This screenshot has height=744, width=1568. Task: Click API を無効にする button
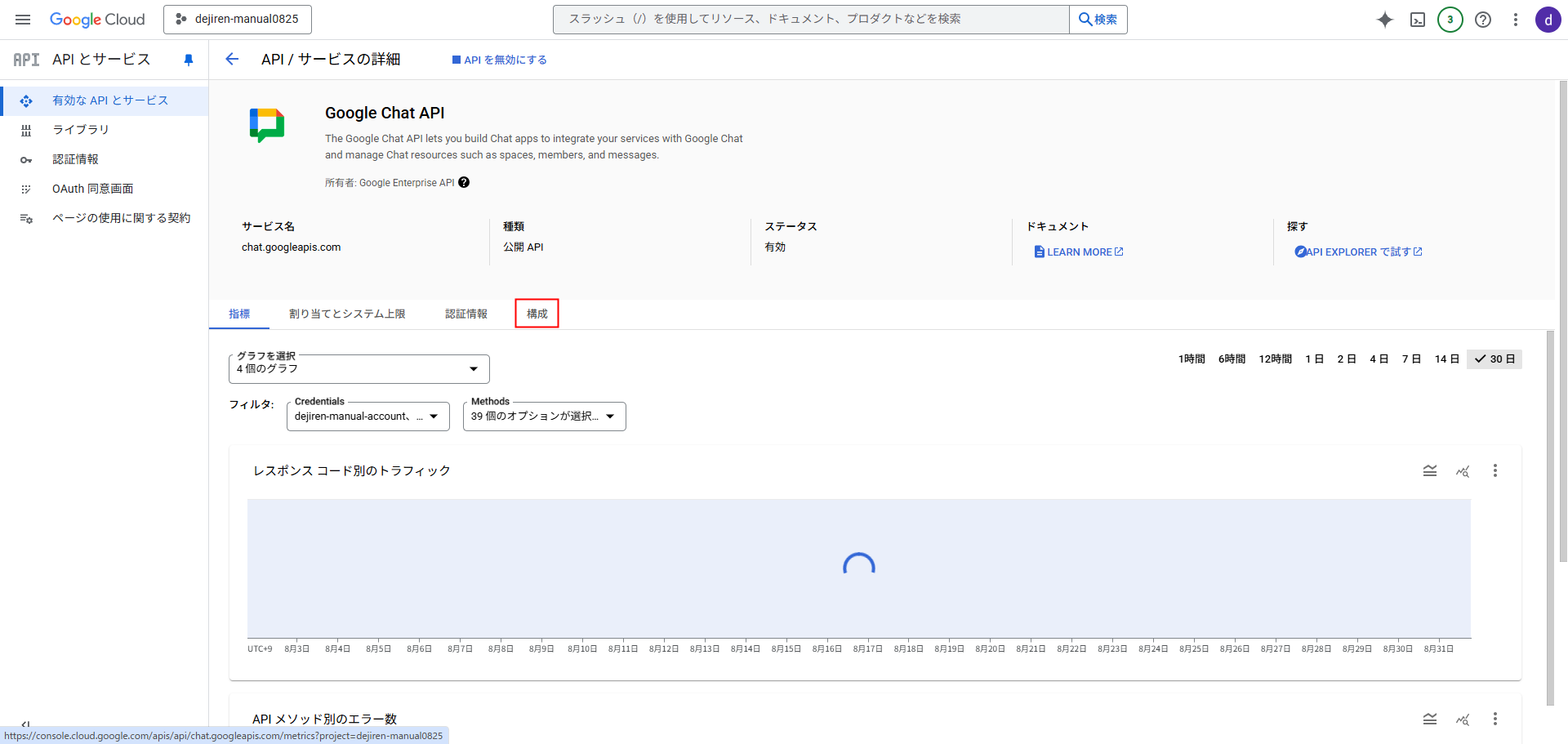tap(500, 60)
